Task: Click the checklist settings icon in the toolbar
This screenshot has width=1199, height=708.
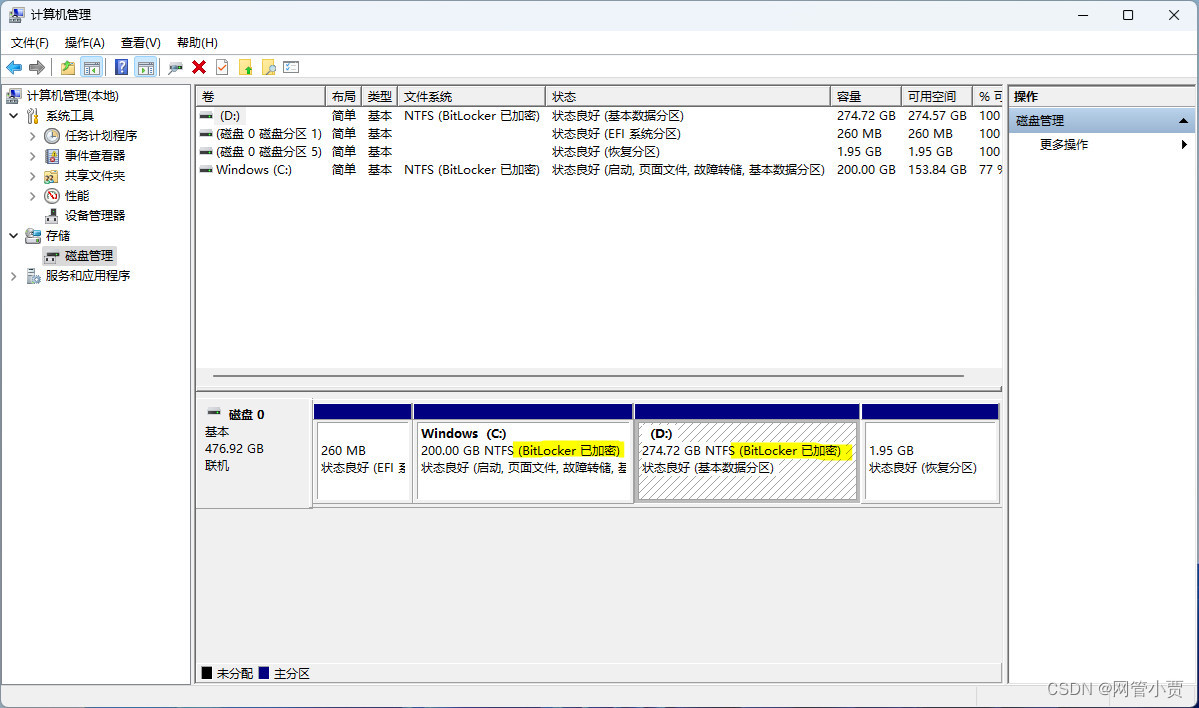Action: pyautogui.click(x=291, y=67)
